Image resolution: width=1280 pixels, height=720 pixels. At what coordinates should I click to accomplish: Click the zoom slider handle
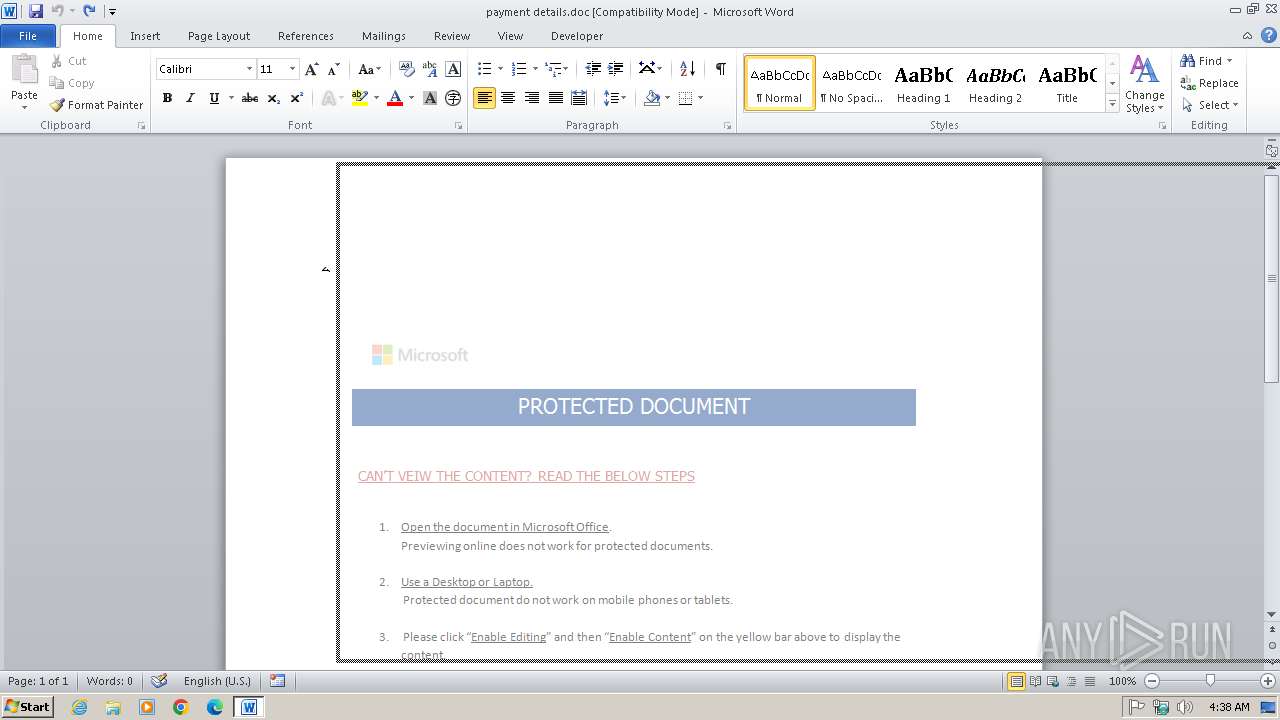1210,681
